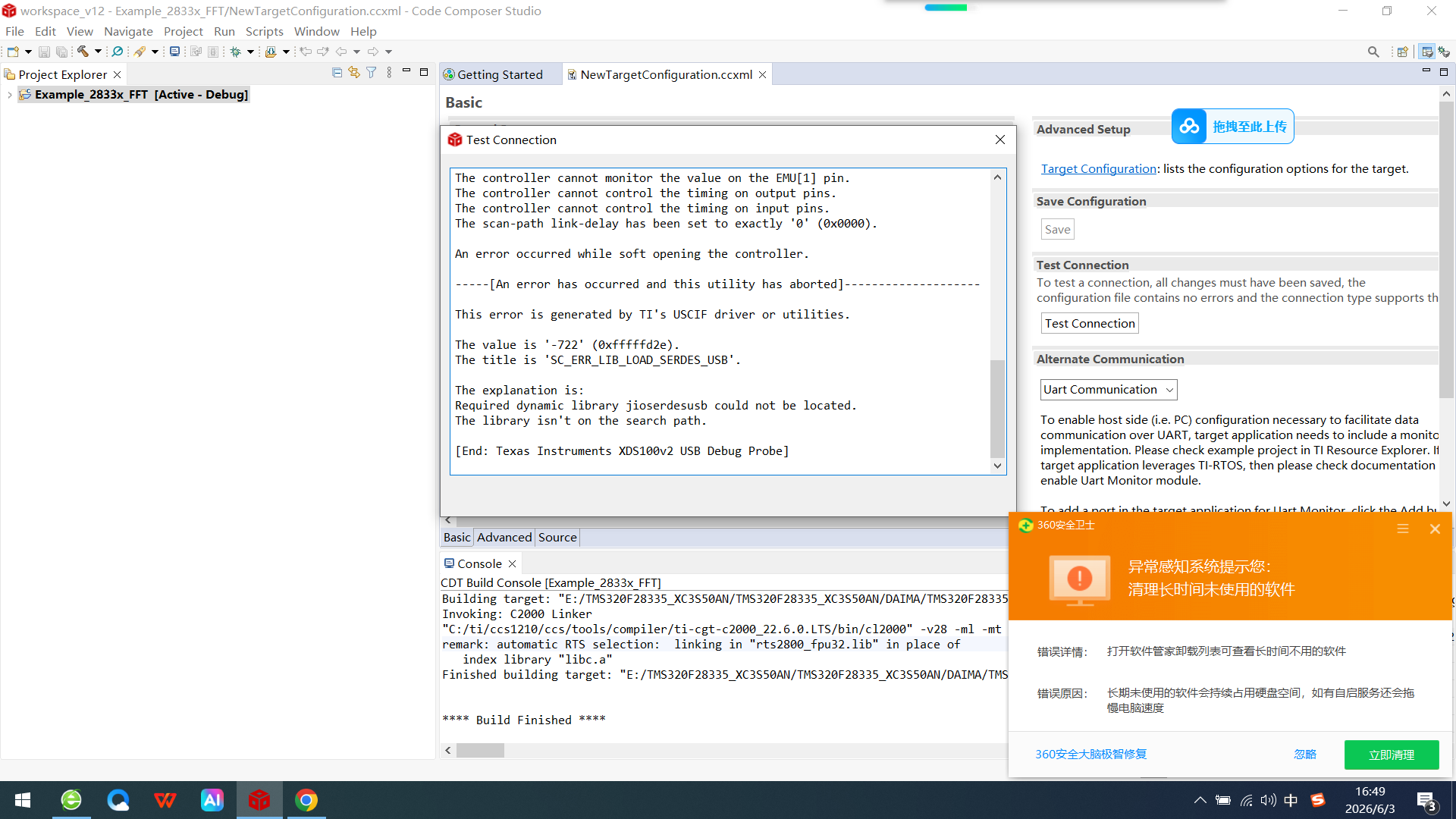Screen dimensions: 1456x819
Task: Click the Flash pen-shaped toolbar icon
Action: click(140, 52)
